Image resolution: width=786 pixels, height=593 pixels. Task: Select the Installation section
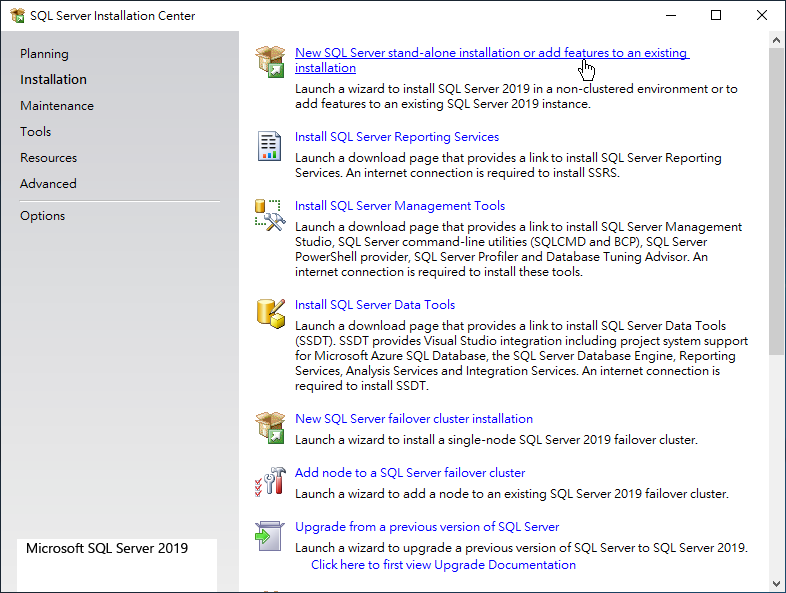pyautogui.click(x=53, y=79)
